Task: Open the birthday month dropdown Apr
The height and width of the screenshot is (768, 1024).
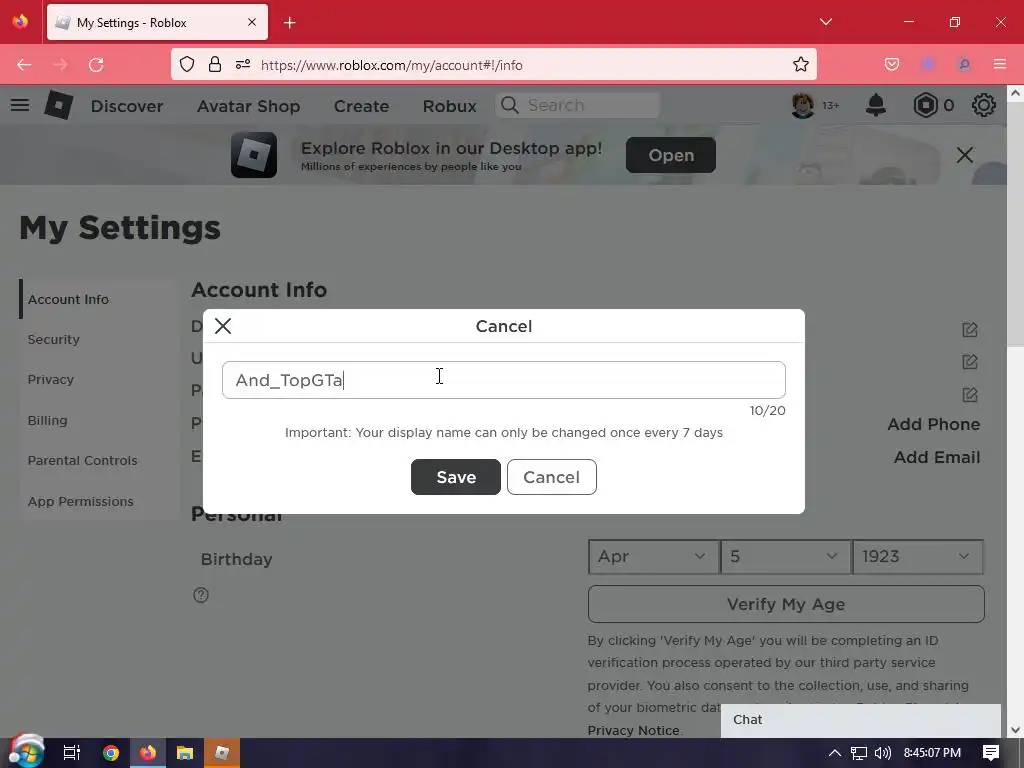Action: (x=654, y=556)
